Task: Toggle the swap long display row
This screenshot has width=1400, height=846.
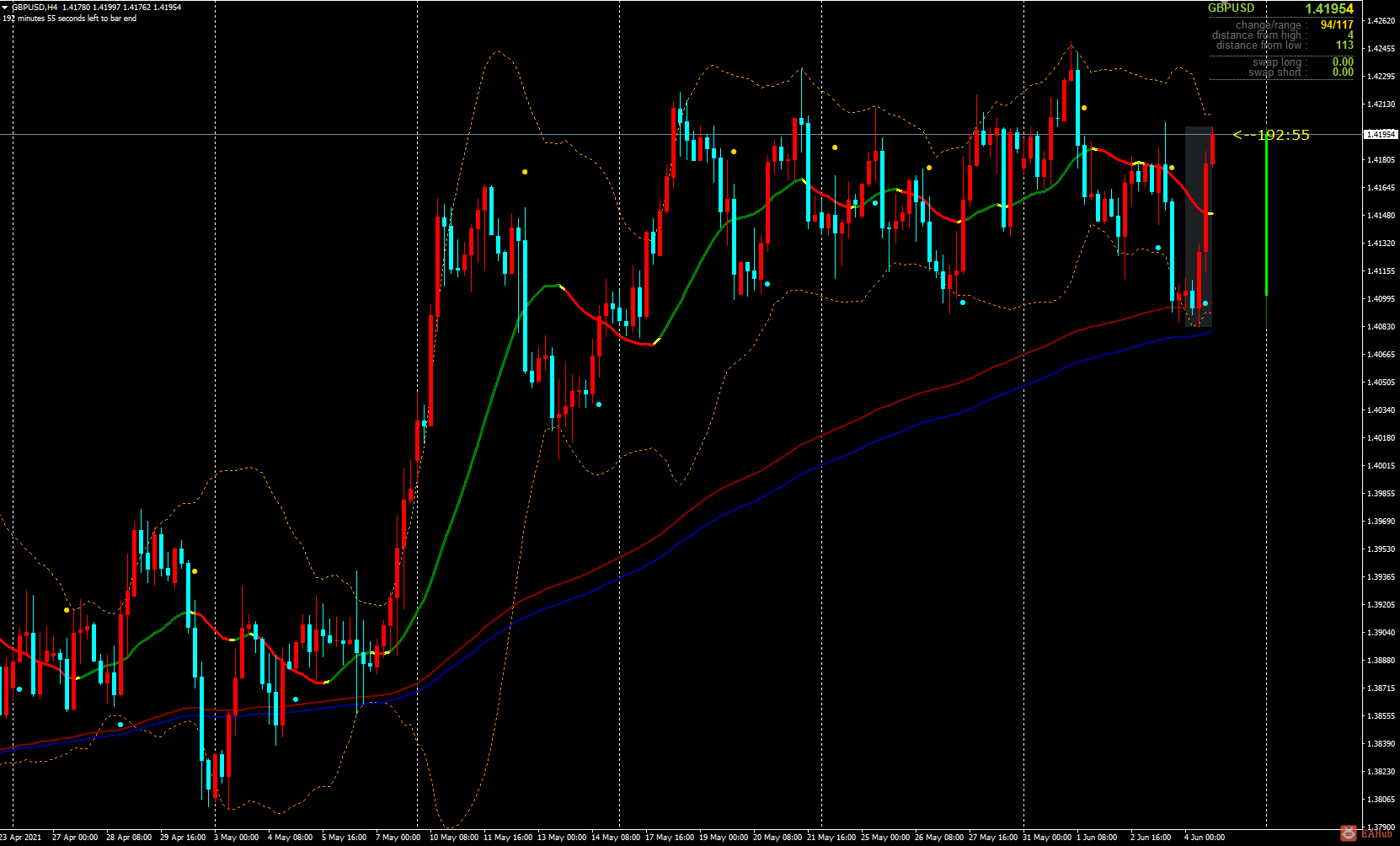Action: click(x=1278, y=62)
